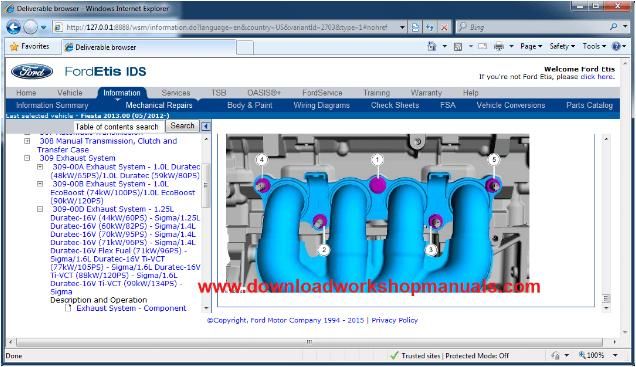Click the Ford oval logo
The width and height of the screenshot is (636, 367).
(x=32, y=71)
